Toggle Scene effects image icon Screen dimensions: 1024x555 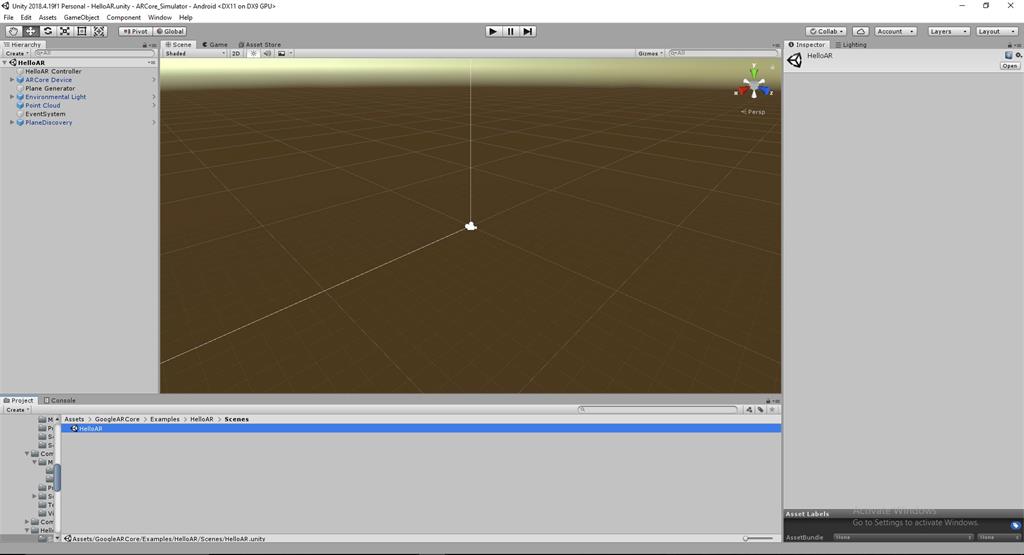tap(281, 54)
